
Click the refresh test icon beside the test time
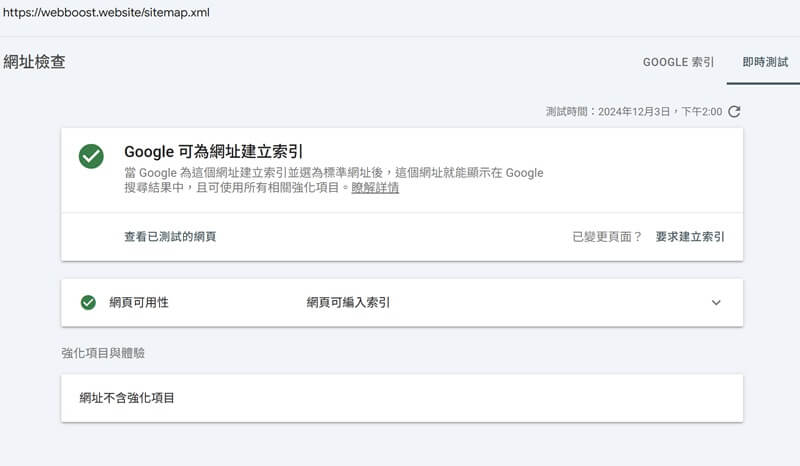tap(734, 111)
